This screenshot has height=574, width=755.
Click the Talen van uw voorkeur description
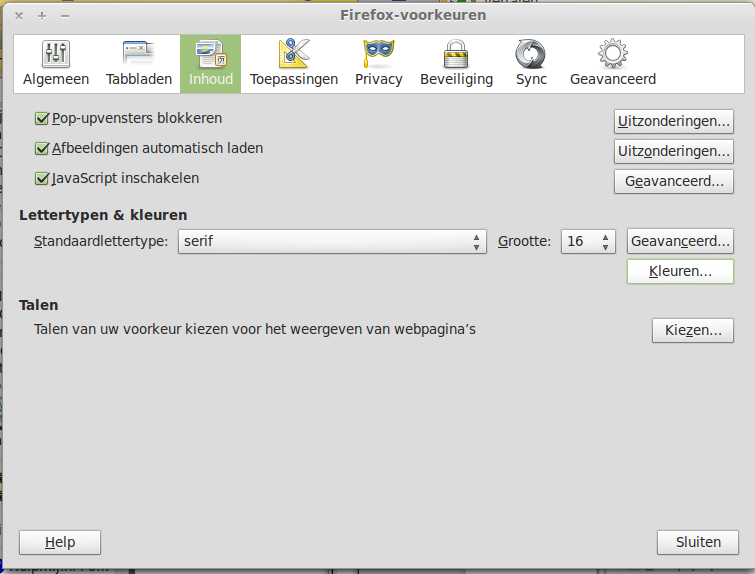point(255,329)
